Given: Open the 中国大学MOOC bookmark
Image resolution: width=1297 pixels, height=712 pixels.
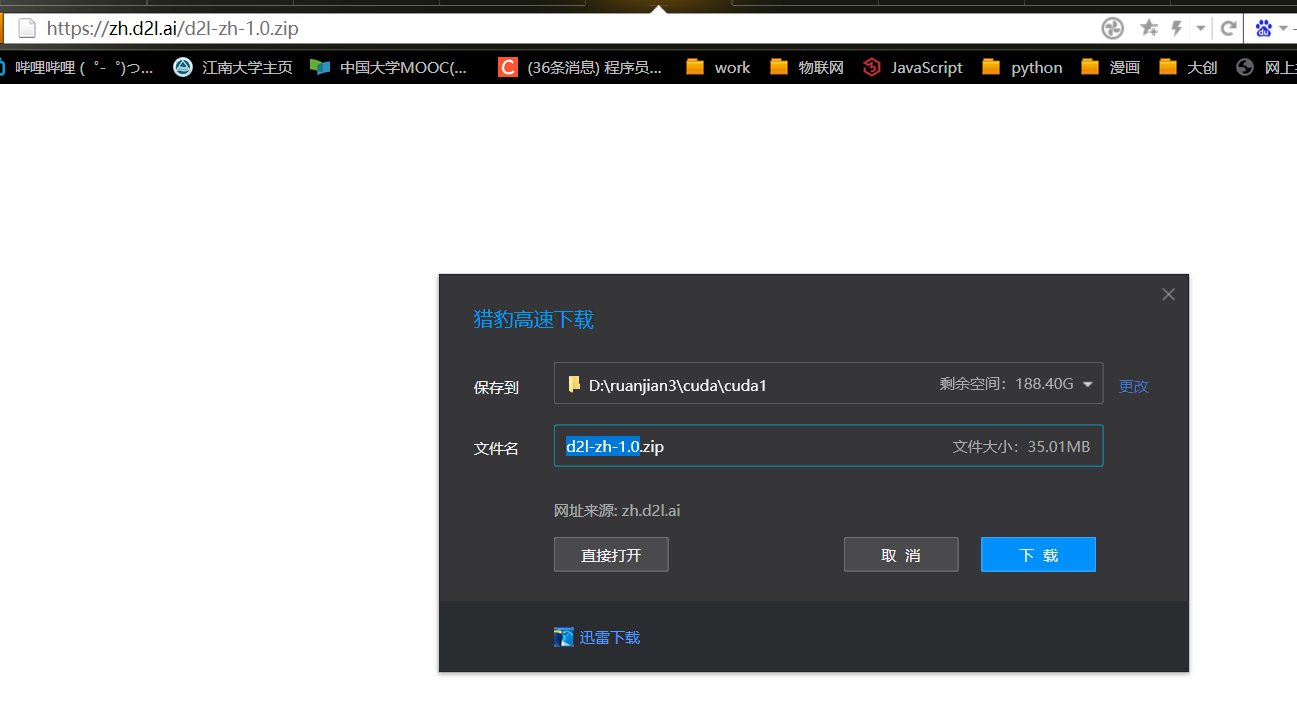Looking at the screenshot, I should (389, 67).
